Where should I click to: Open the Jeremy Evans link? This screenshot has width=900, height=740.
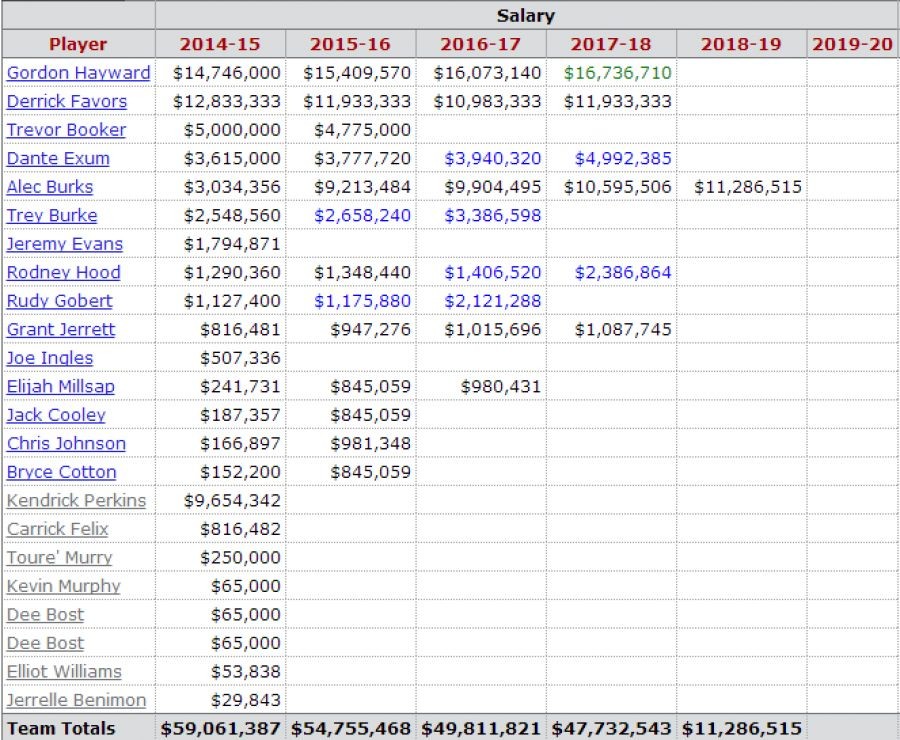click(x=65, y=244)
